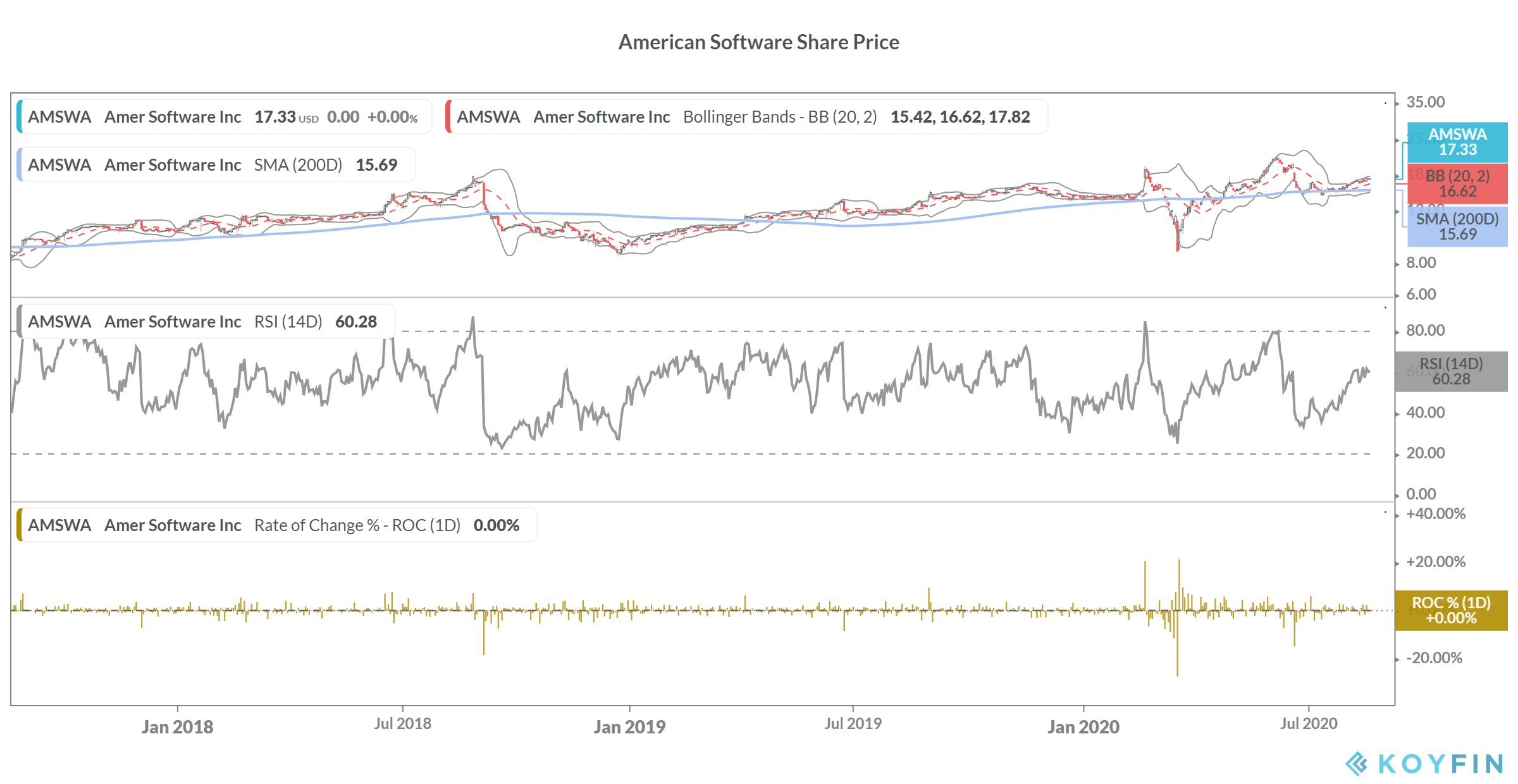Select the RSI (14D) 60.28 axis tag
Viewport: 1518px width, 784px height.
pyautogui.click(x=1451, y=371)
